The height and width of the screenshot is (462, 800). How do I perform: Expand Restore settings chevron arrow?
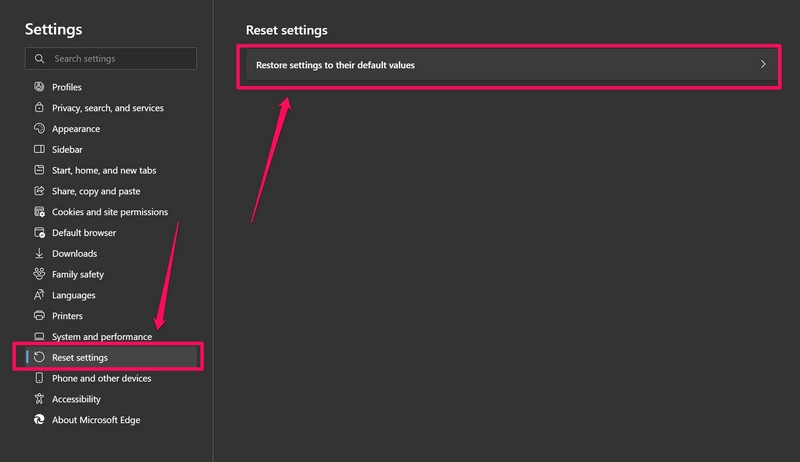(763, 65)
